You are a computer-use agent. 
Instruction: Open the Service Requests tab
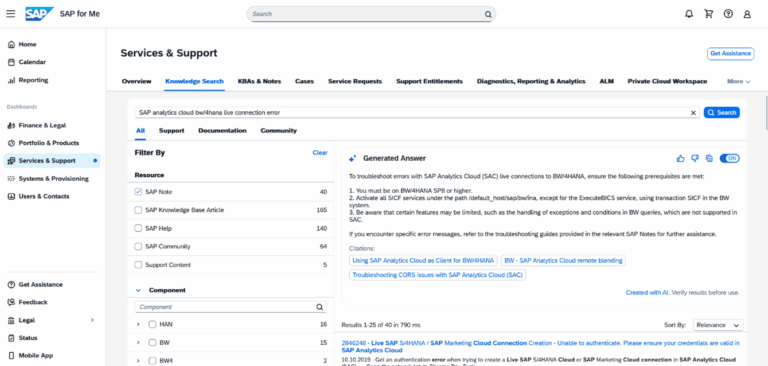click(355, 81)
